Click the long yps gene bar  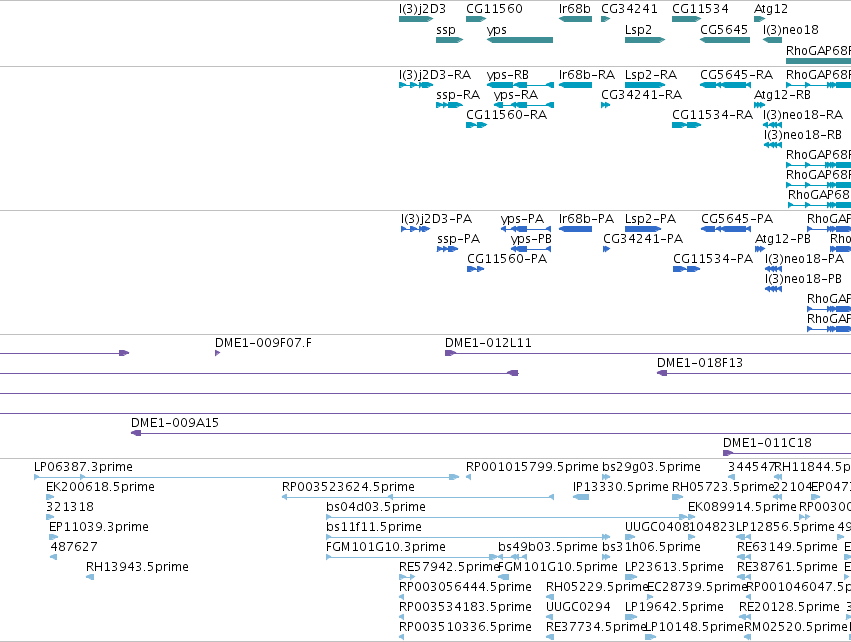click(520, 40)
